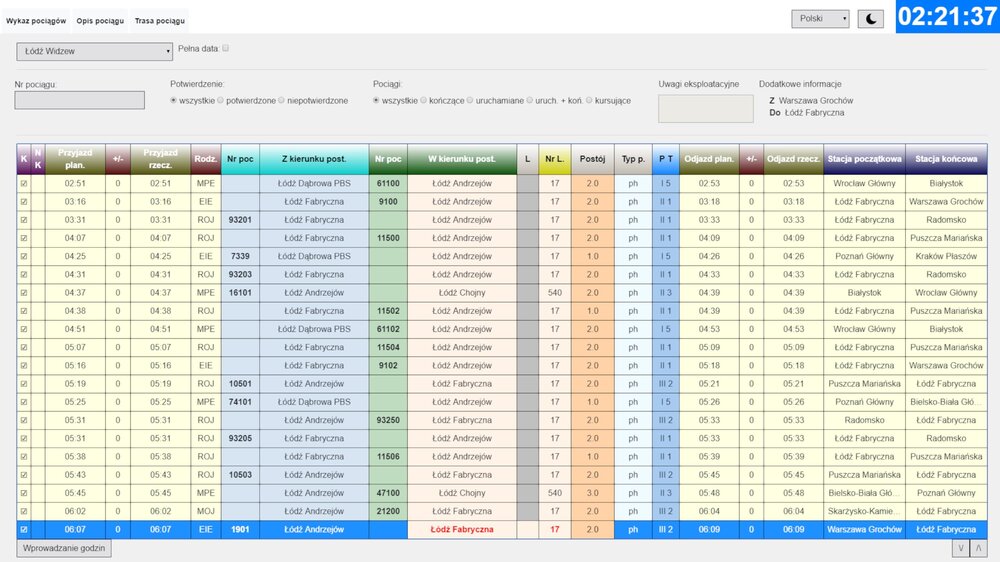Select the kursujące trains radio button
Viewport: 1000px width, 562px height.
pos(589,100)
